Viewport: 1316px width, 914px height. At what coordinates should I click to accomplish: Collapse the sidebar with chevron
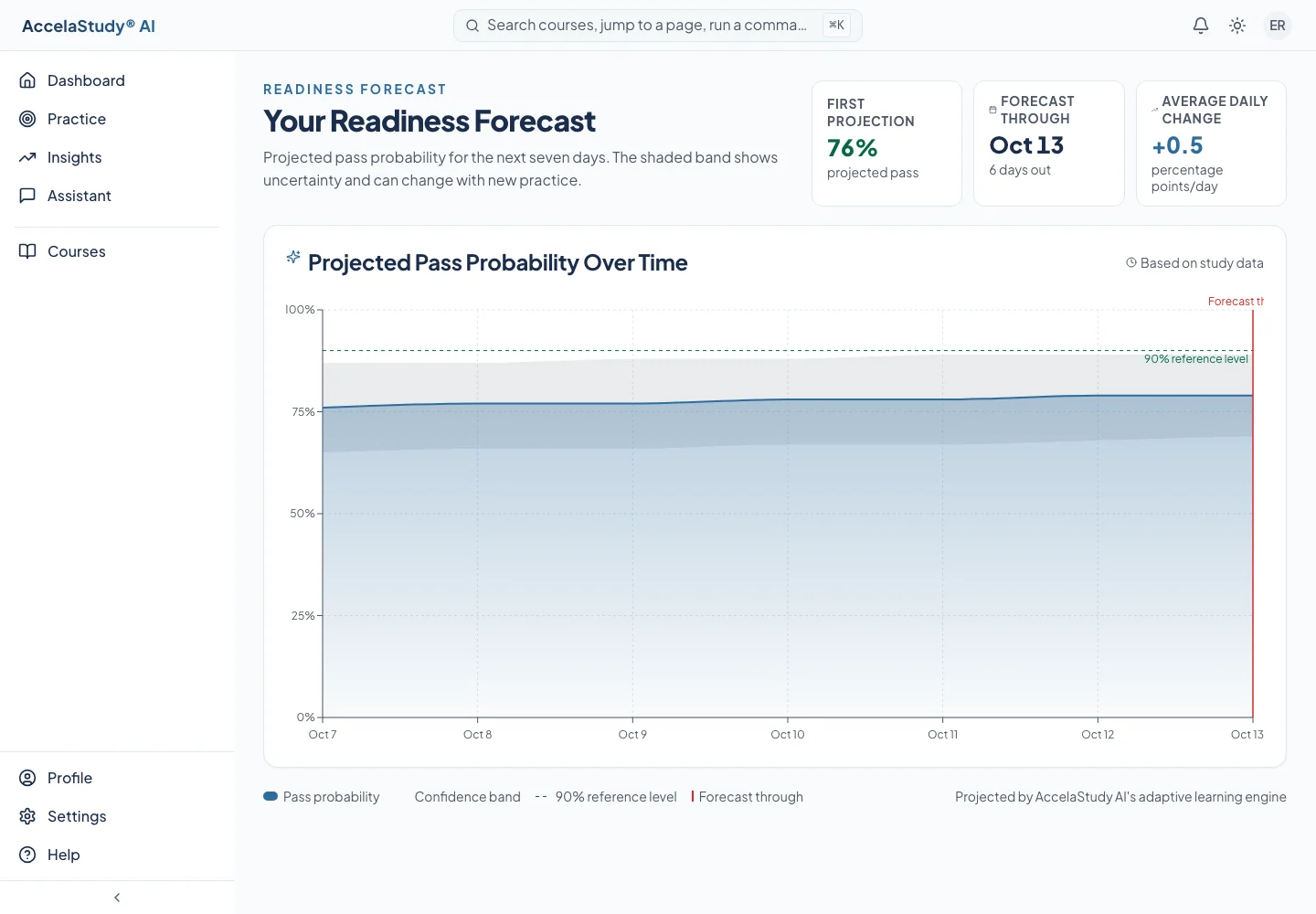tap(117, 898)
